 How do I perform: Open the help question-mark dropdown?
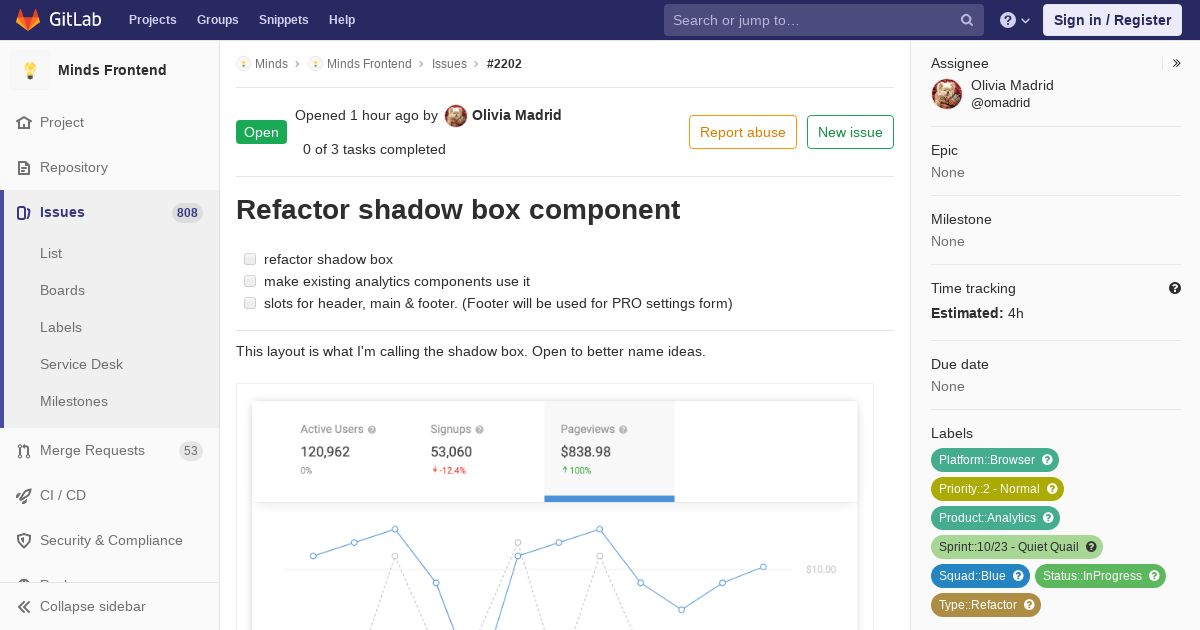1015,20
